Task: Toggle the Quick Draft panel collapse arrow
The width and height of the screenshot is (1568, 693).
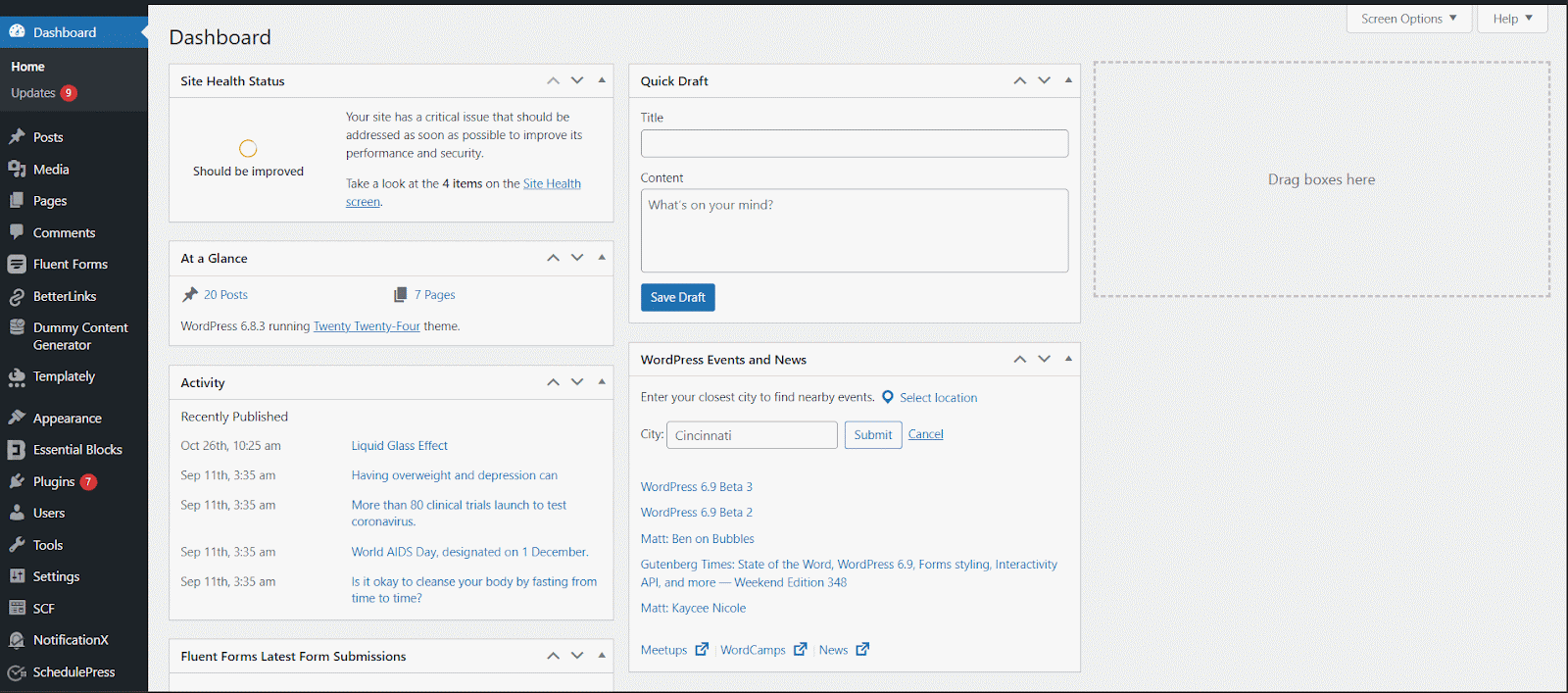Action: click(1068, 80)
